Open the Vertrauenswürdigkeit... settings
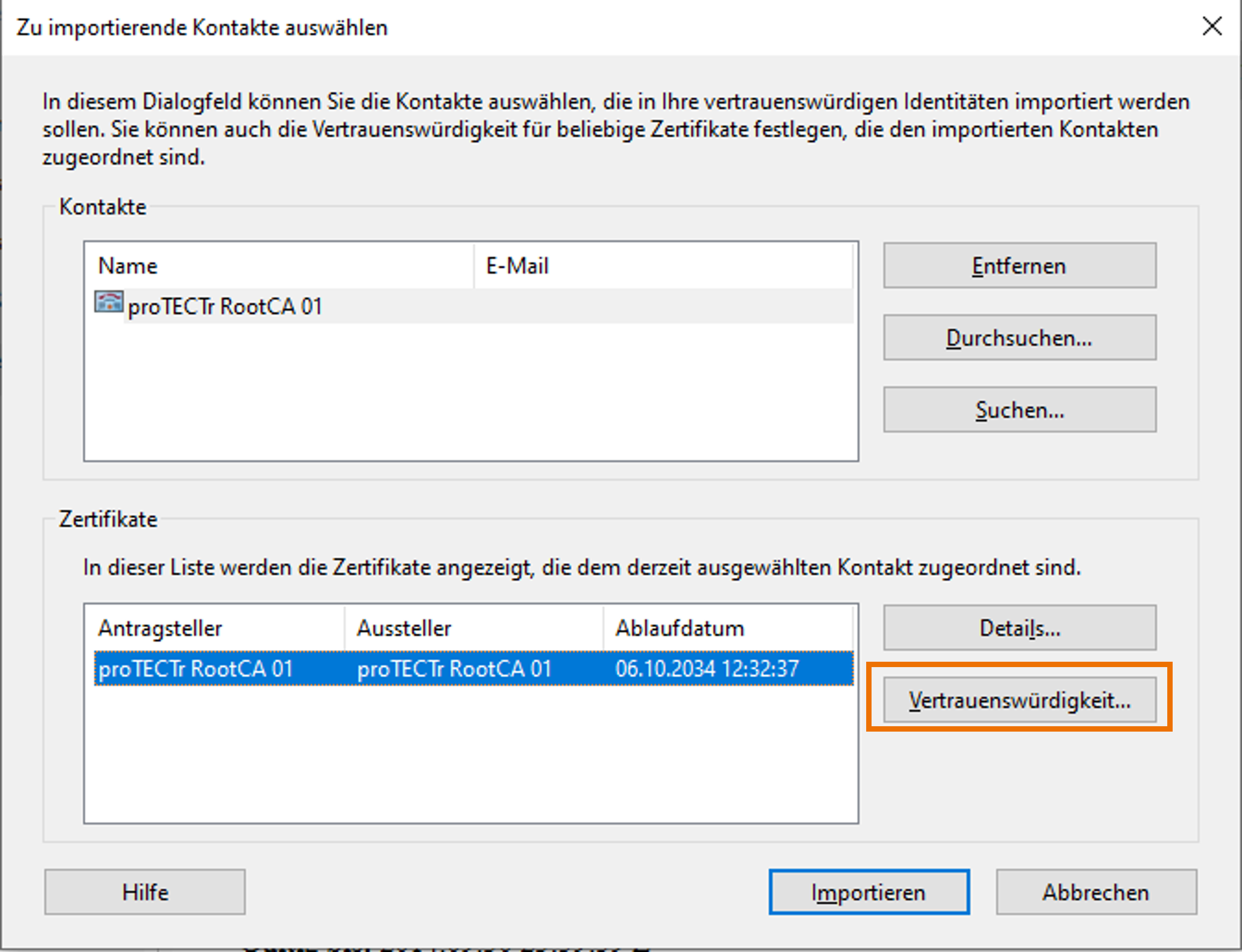The height and width of the screenshot is (952, 1242). click(1019, 700)
